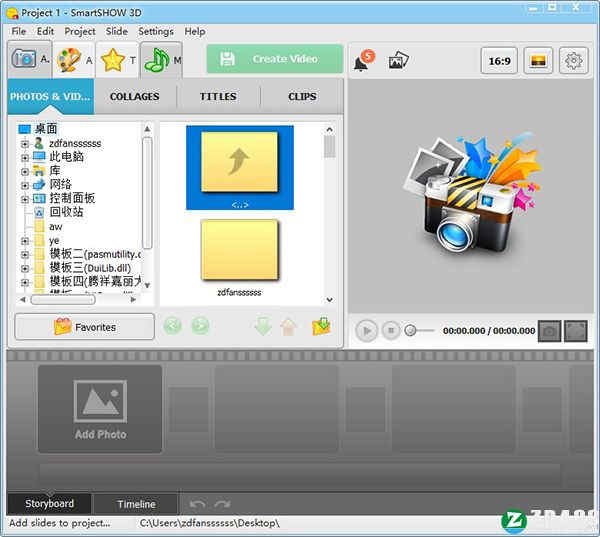Click the undo arrow icon
Screen dimensions: 600x537
(198, 504)
